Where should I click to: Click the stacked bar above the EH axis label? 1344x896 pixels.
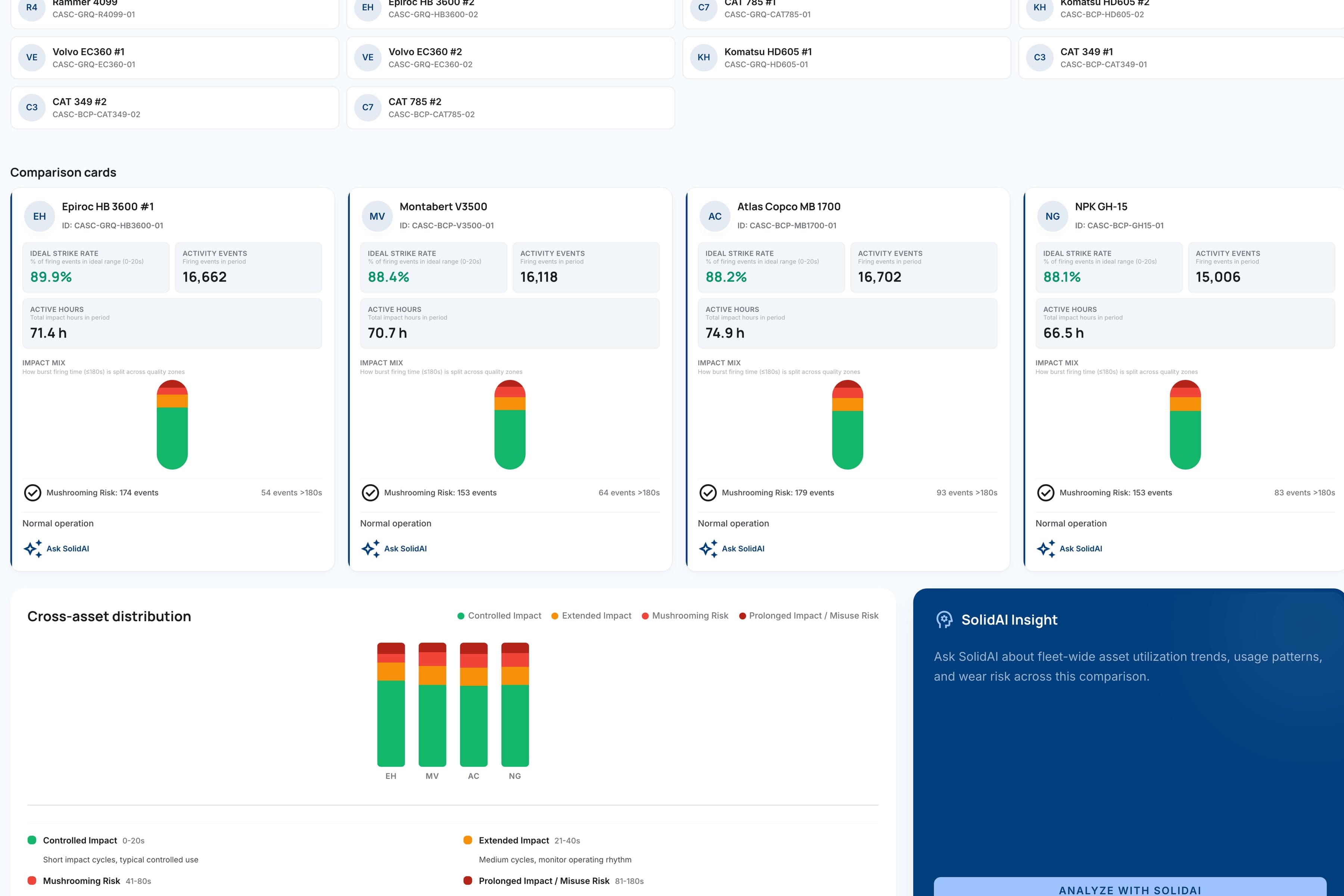coord(391,704)
